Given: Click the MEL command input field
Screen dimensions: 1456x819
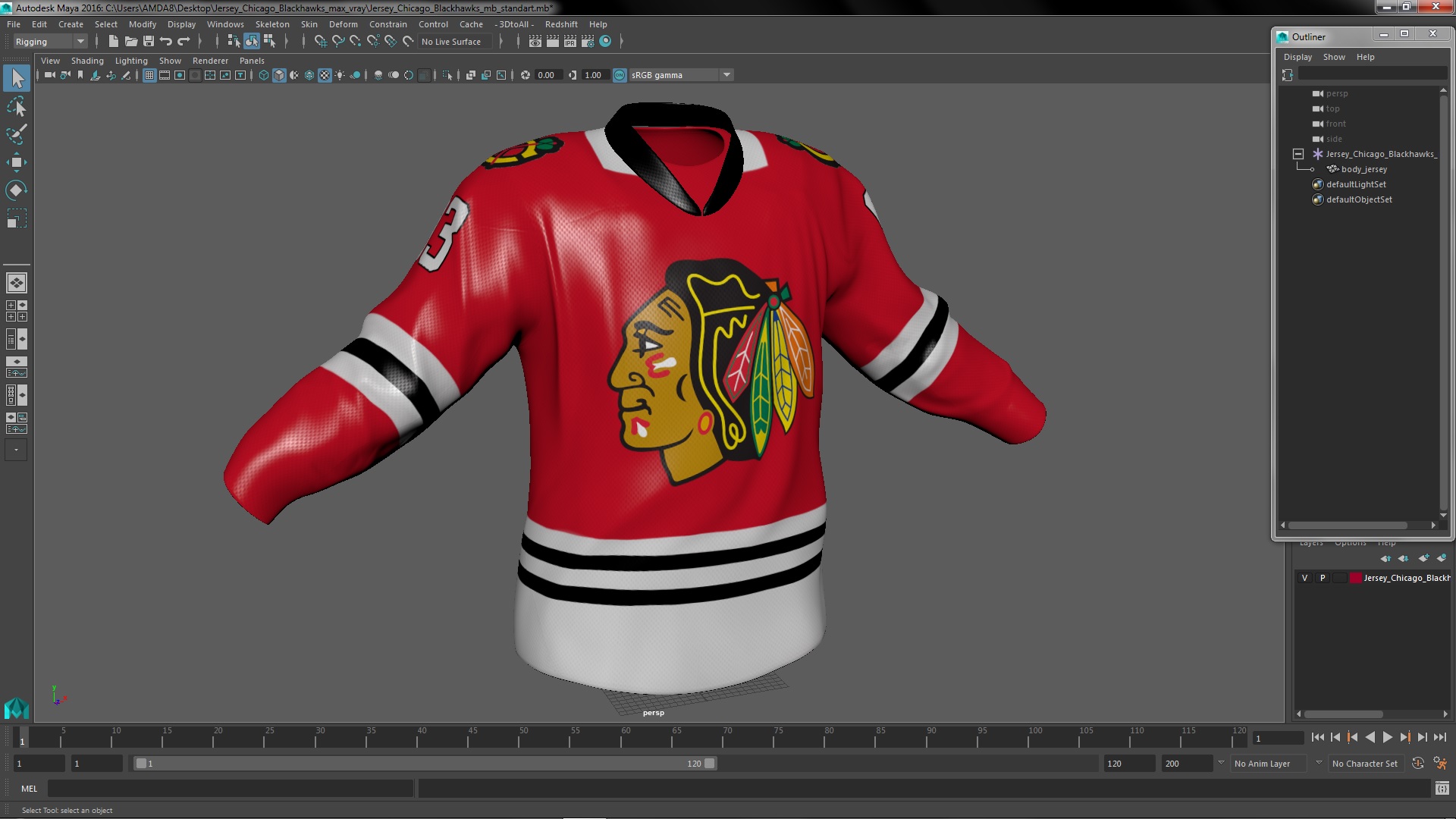Looking at the screenshot, I should pos(231,789).
